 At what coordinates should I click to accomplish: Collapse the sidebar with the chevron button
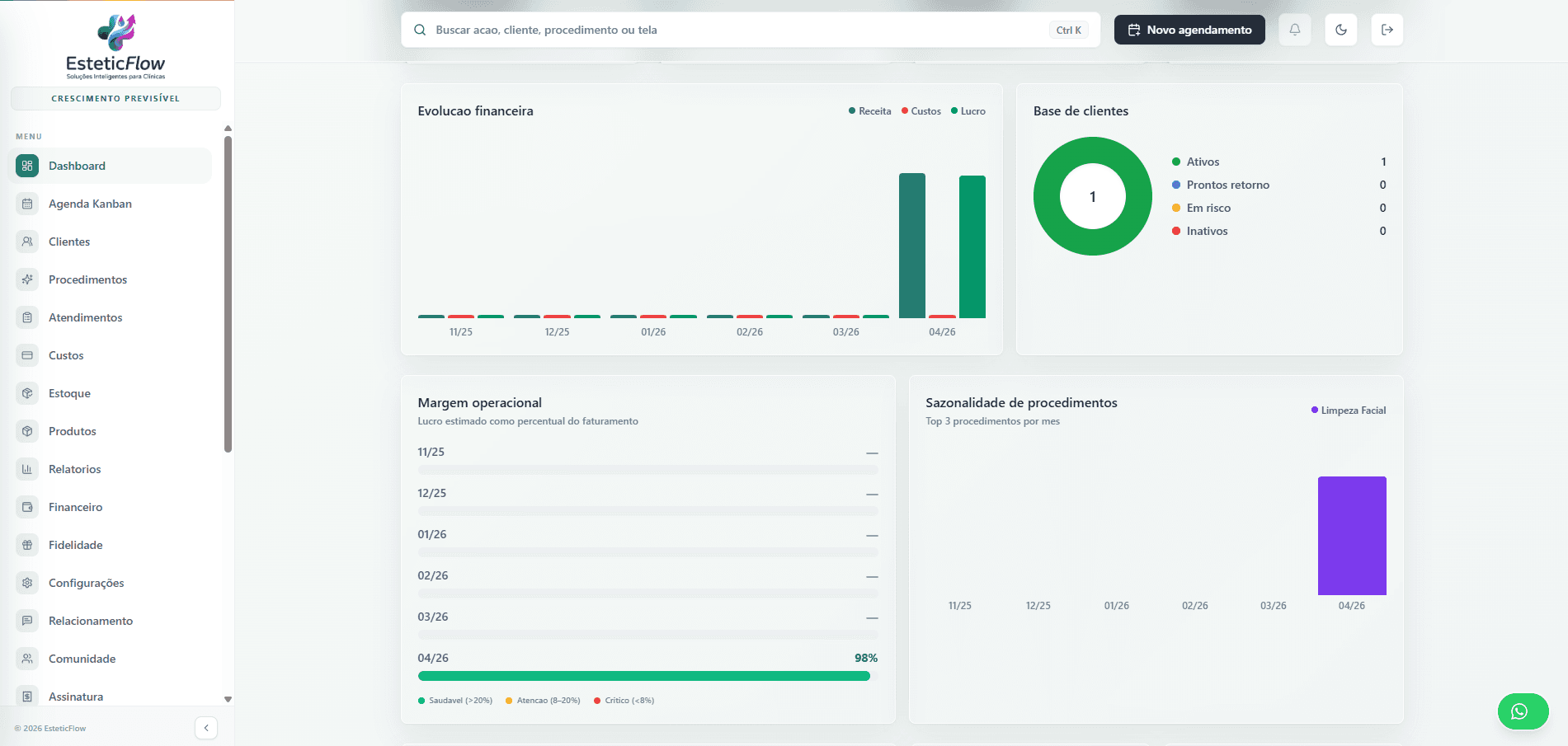[206, 728]
